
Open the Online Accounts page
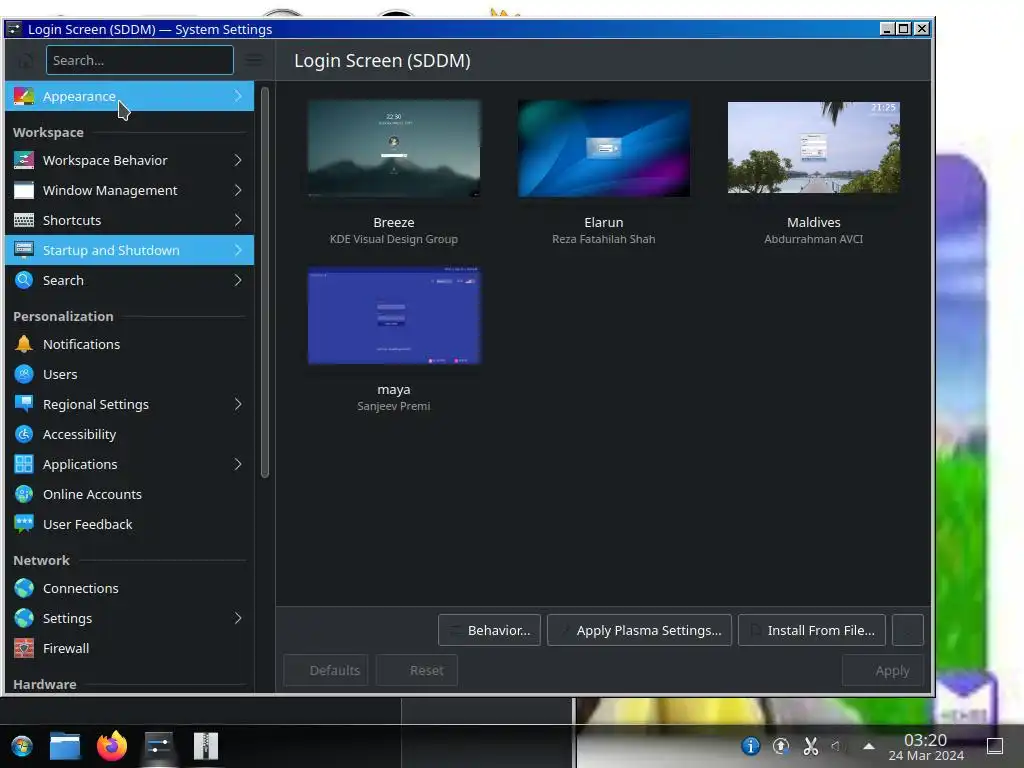(129, 494)
